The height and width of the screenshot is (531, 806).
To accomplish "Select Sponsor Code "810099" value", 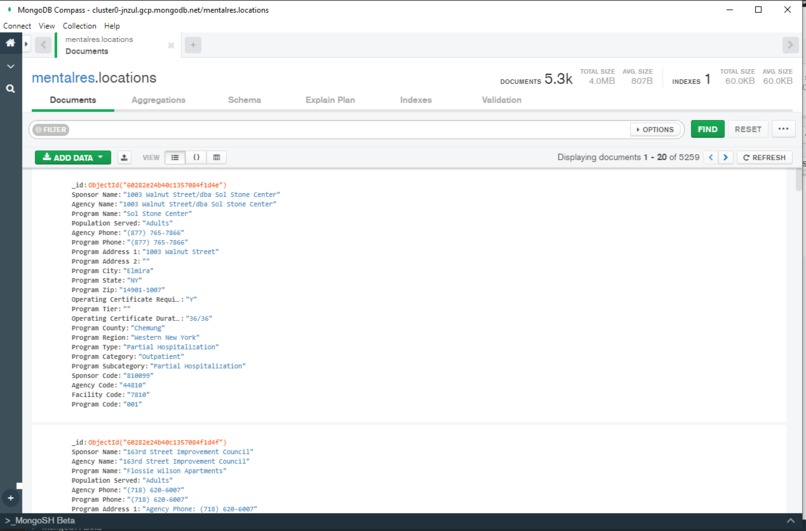I will pos(138,375).
